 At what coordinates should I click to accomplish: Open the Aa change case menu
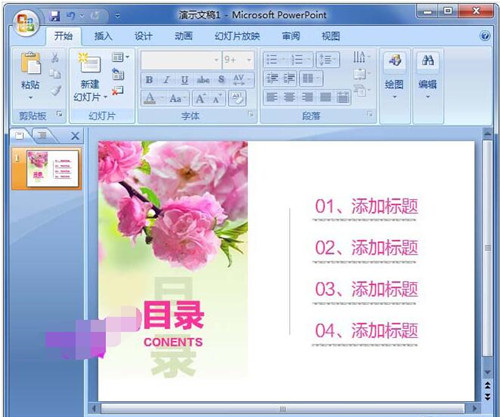coord(176,98)
